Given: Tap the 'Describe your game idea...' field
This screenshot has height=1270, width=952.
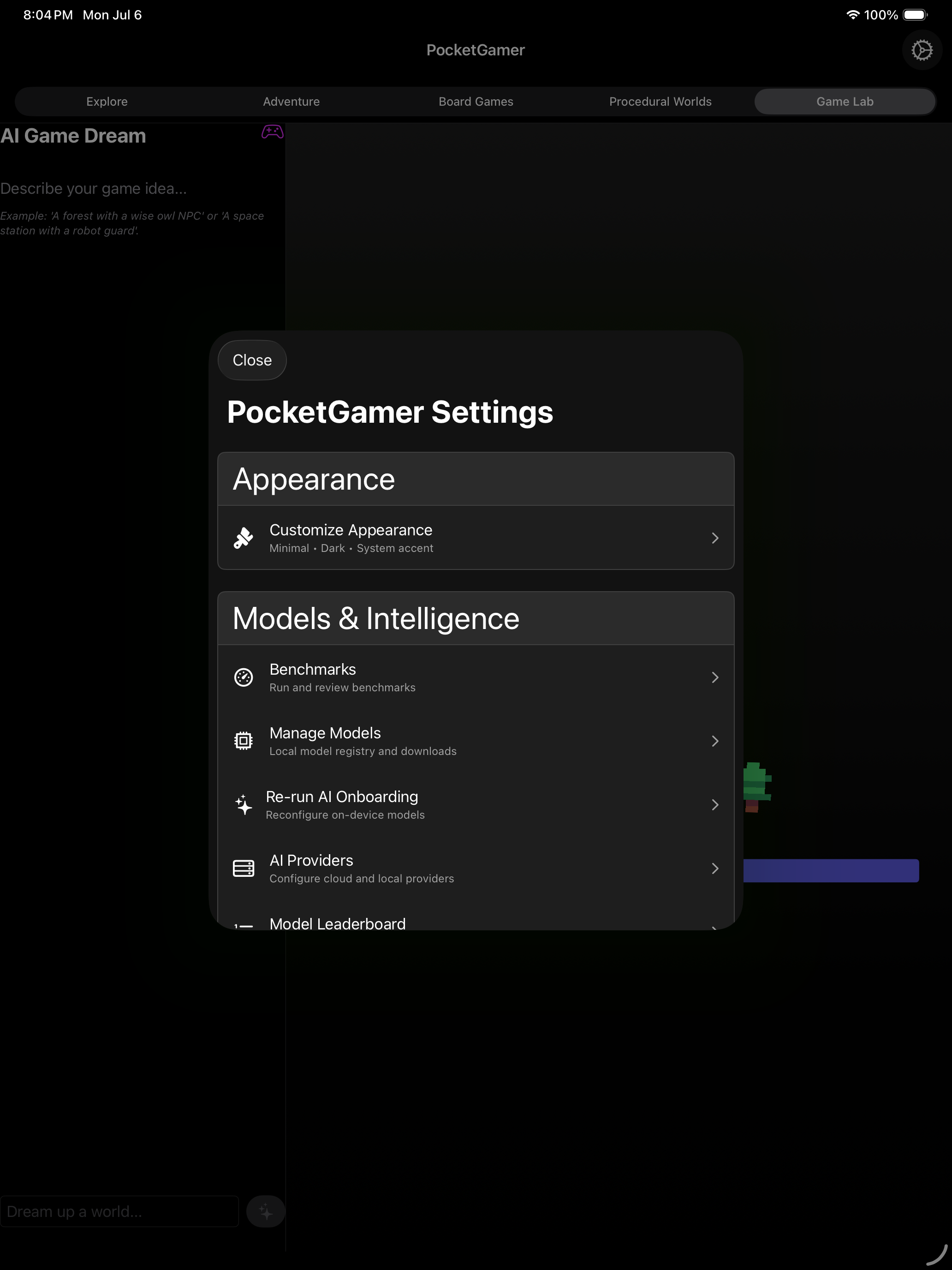Looking at the screenshot, I should tap(94, 188).
